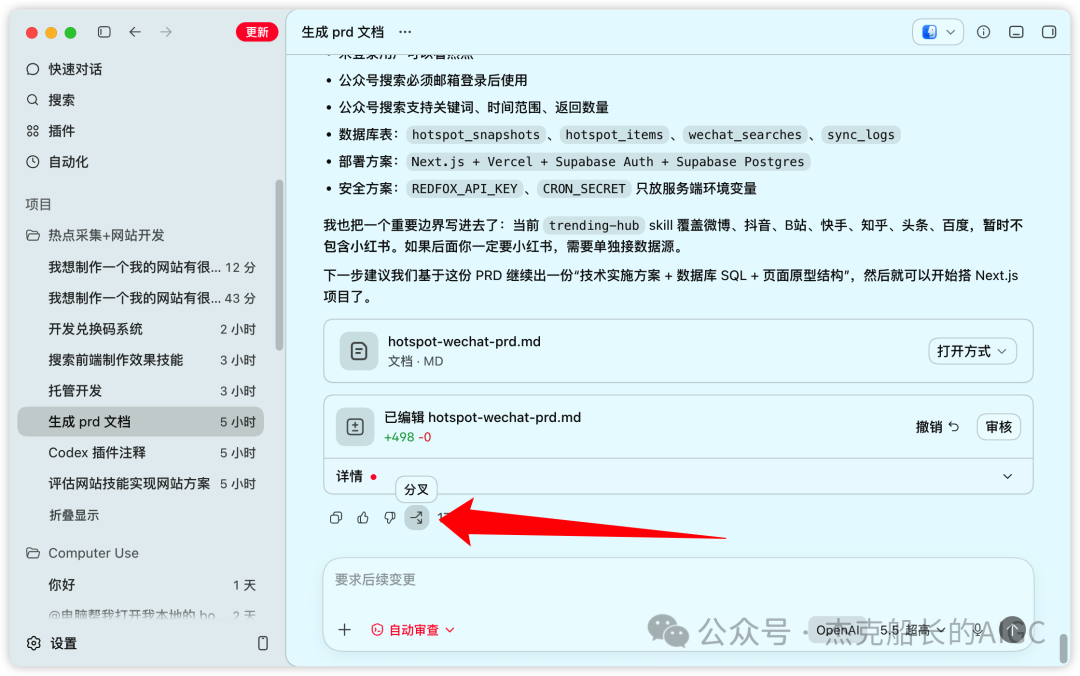Open the conversation dated 12 分

(141, 267)
